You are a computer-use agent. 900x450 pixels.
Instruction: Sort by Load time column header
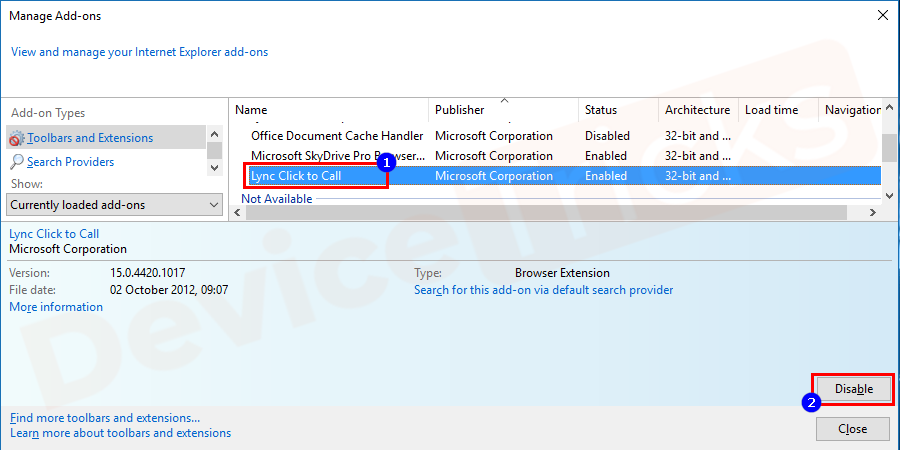[x=778, y=110]
